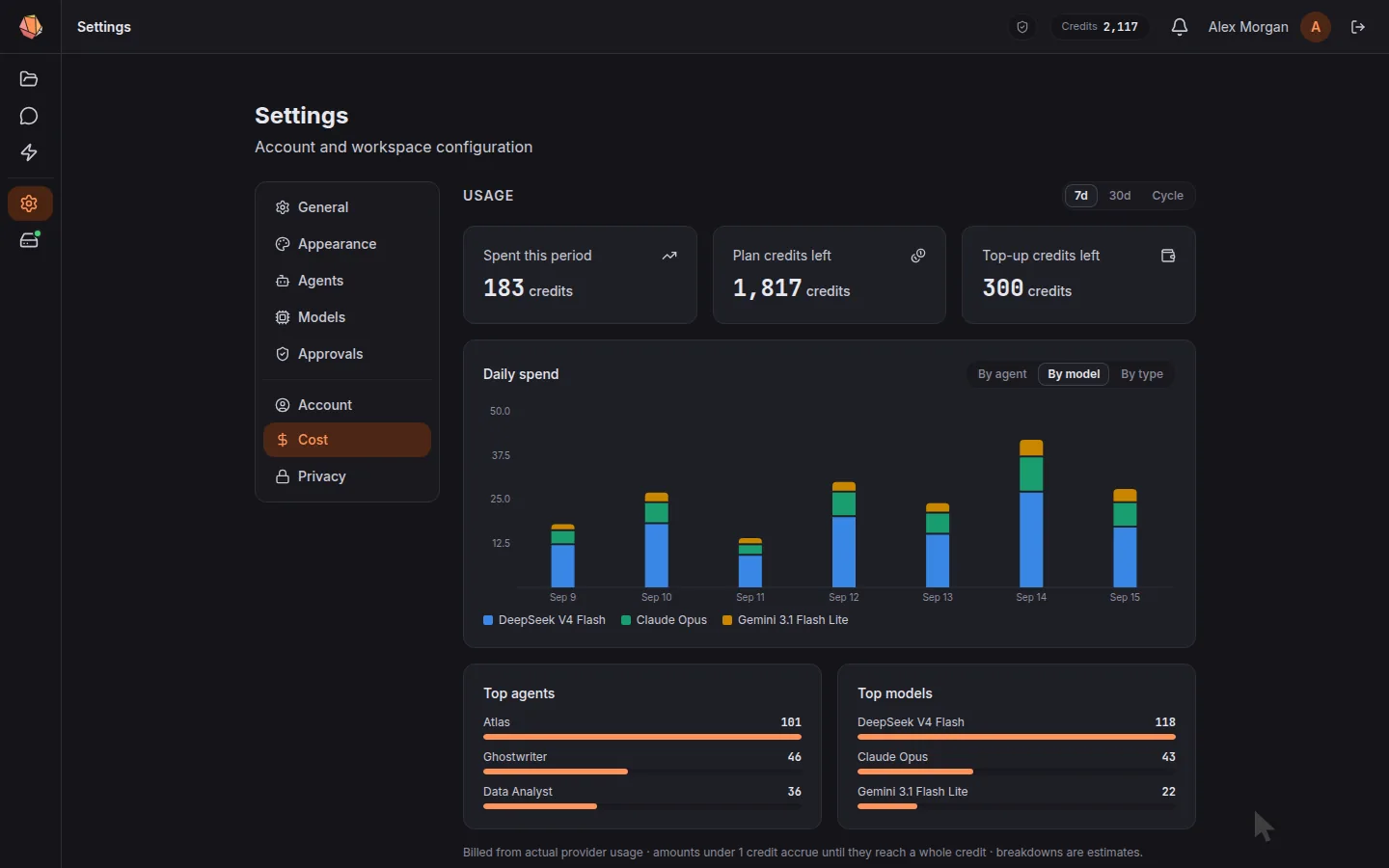The image size is (1389, 868).
Task: Click the Alex Morgan user name
Action: [1248, 27]
